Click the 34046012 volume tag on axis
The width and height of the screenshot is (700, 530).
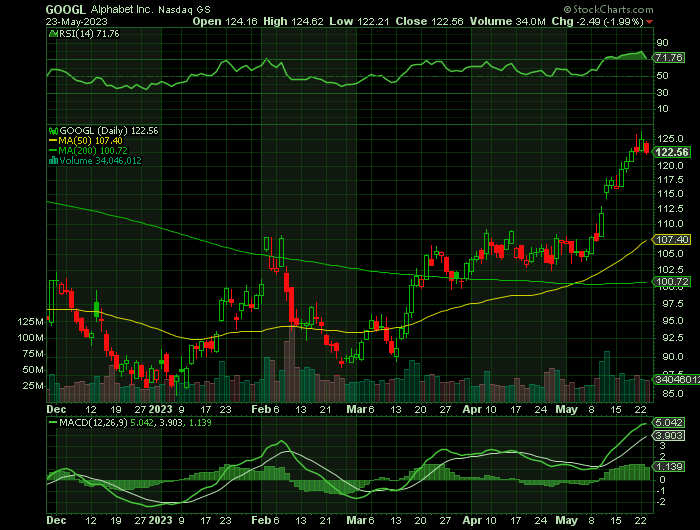tap(676, 380)
